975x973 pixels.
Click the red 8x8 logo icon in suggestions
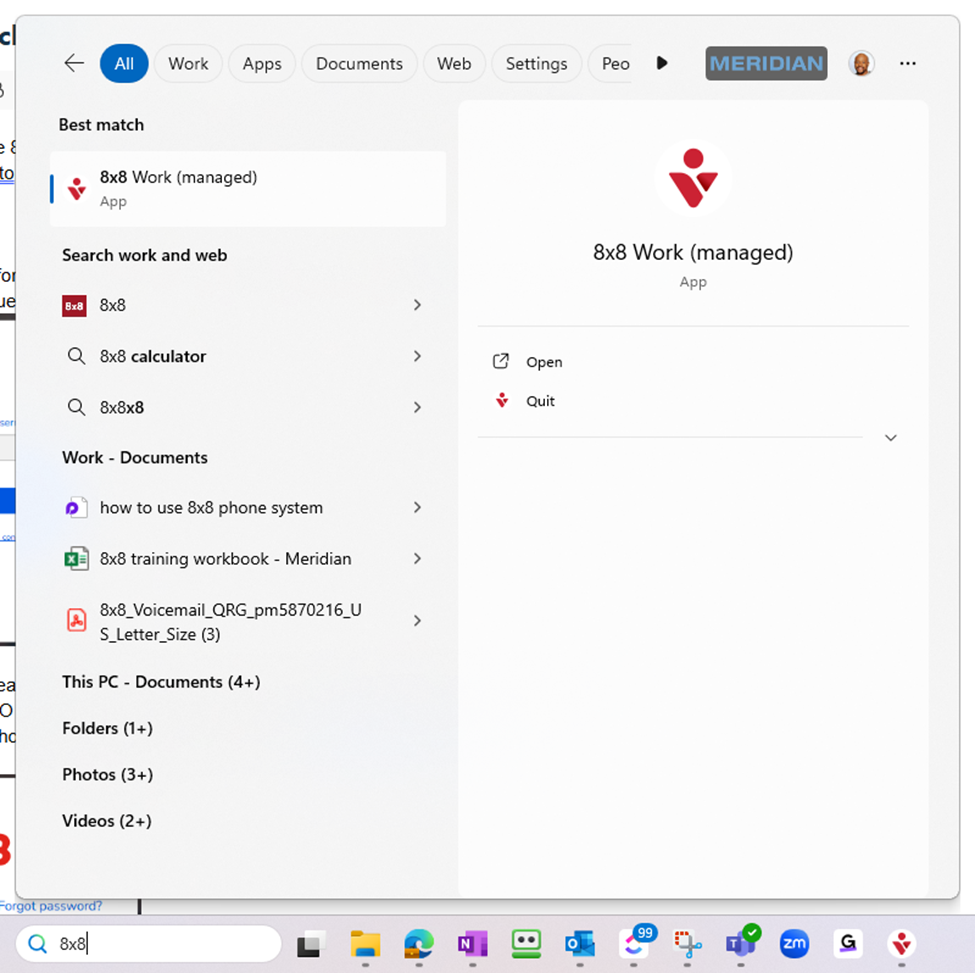click(x=74, y=306)
